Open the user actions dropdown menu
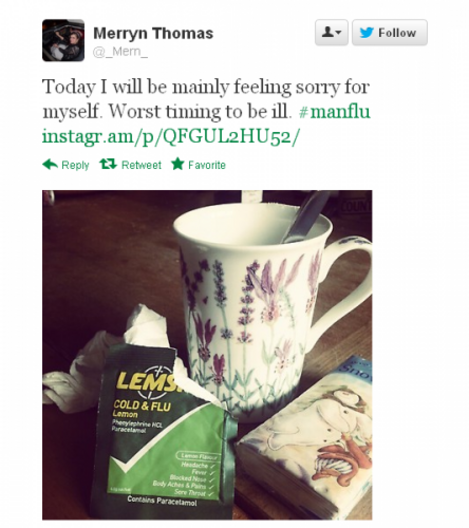The width and height of the screenshot is (469, 528). tap(332, 33)
